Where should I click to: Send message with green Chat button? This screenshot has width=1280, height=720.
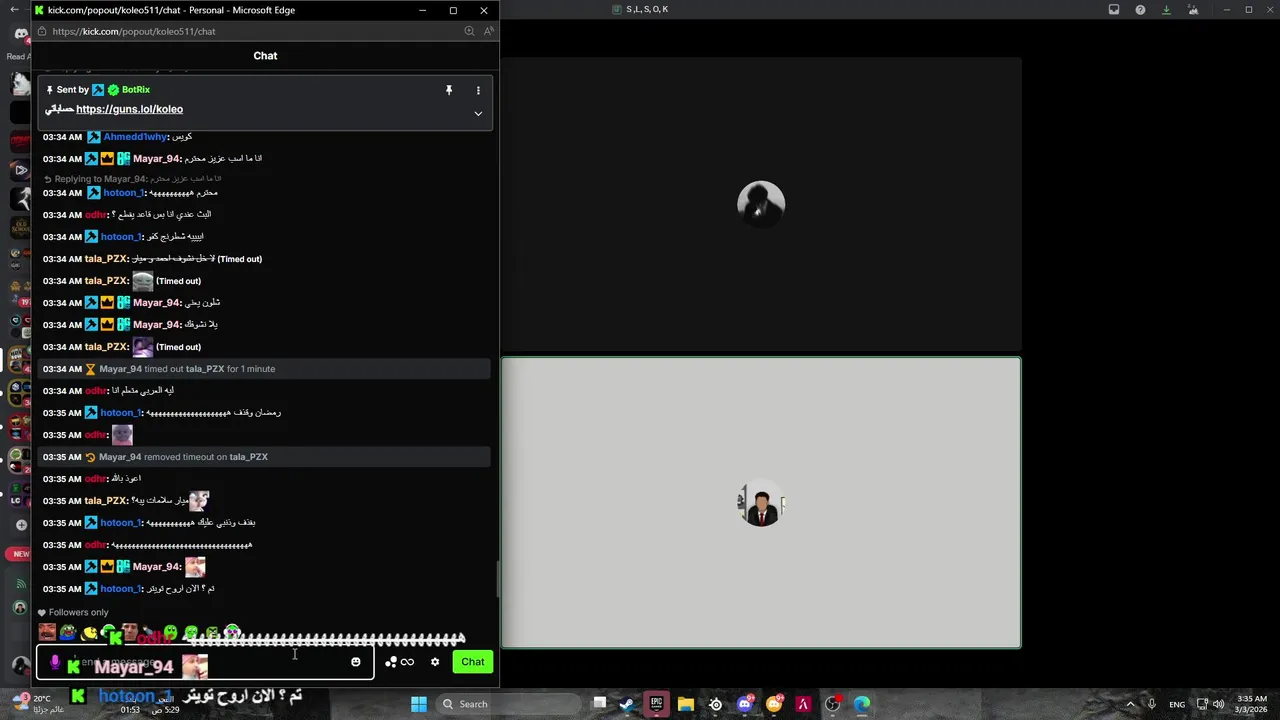point(473,662)
